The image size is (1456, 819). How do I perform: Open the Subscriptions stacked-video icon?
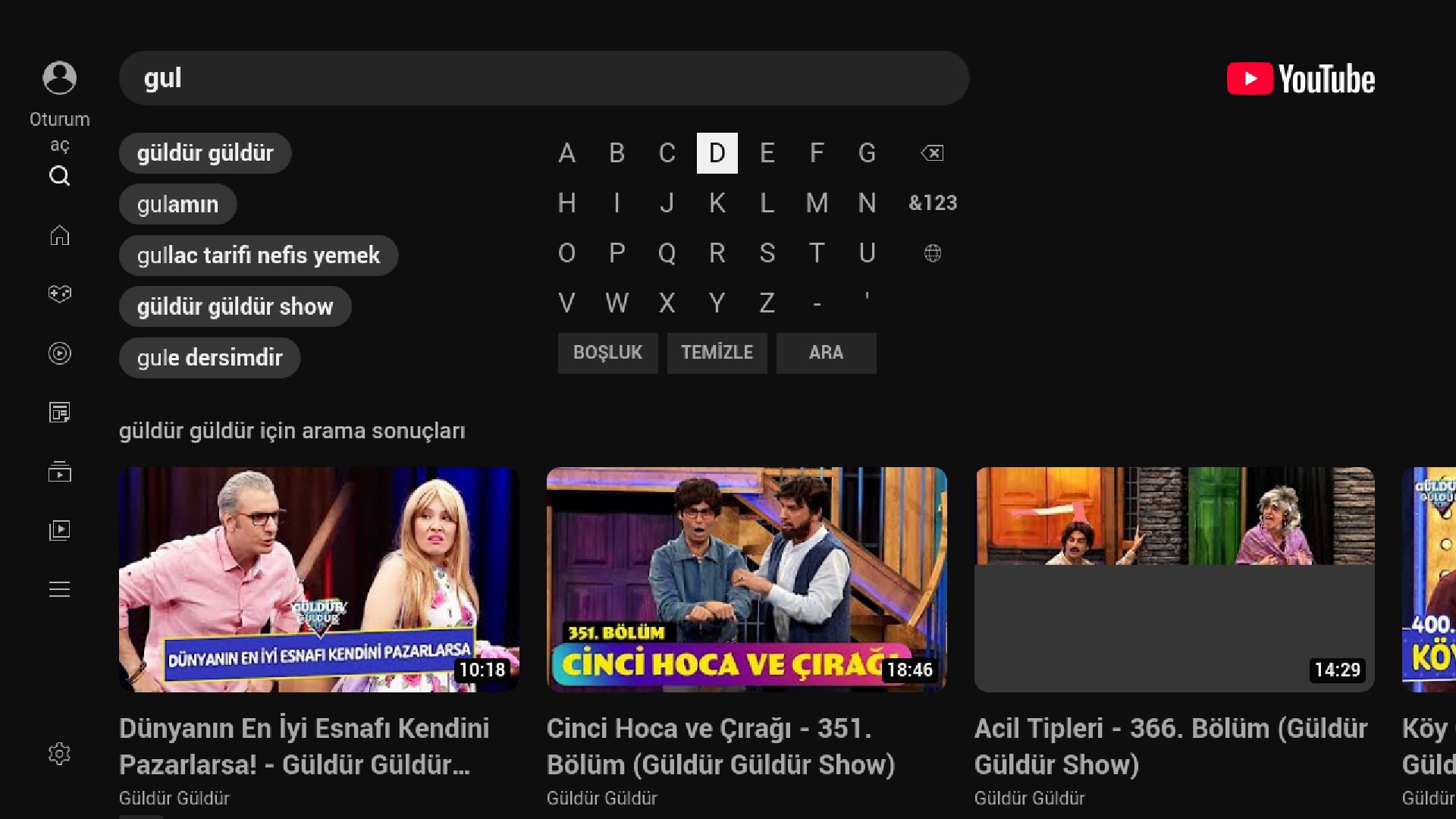(59, 472)
